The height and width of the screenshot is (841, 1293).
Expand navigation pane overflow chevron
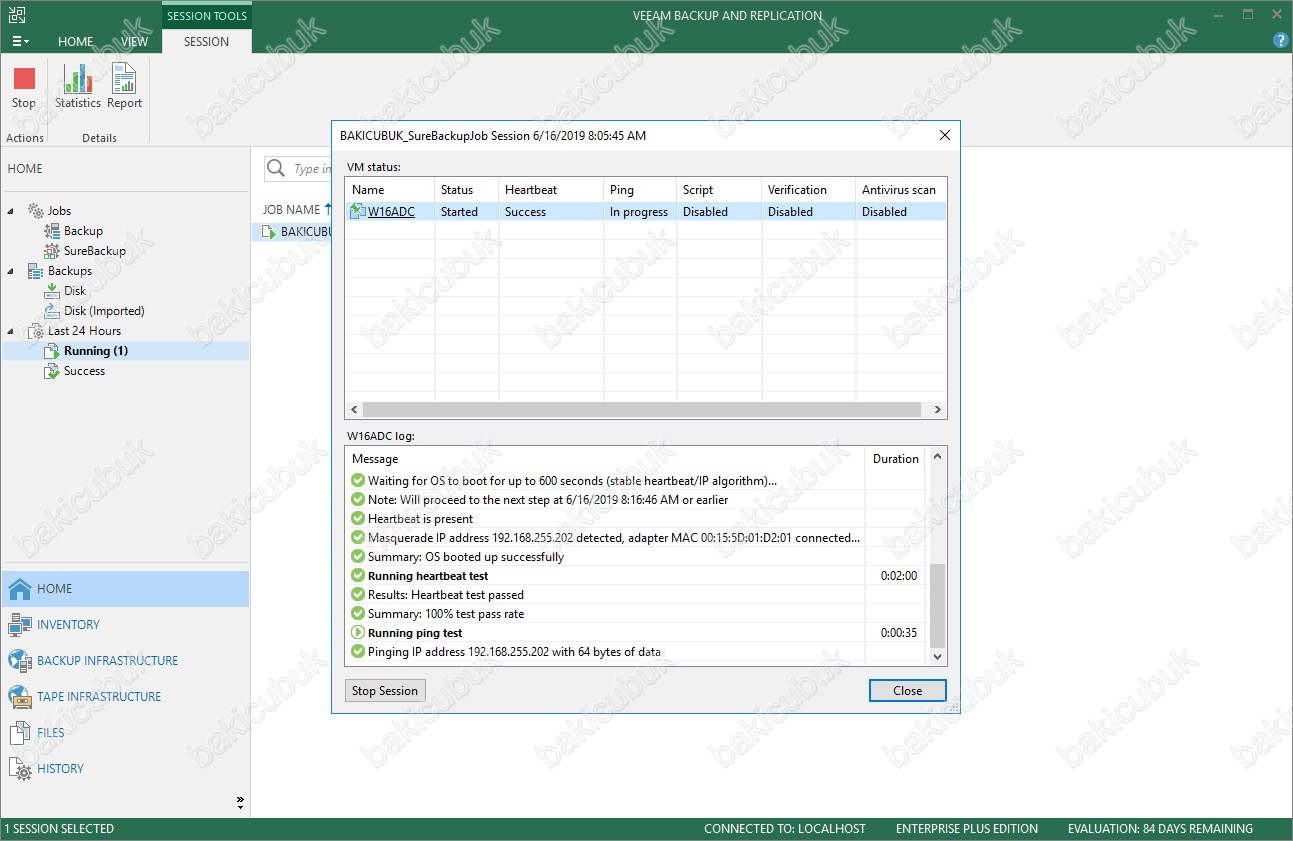(240, 801)
